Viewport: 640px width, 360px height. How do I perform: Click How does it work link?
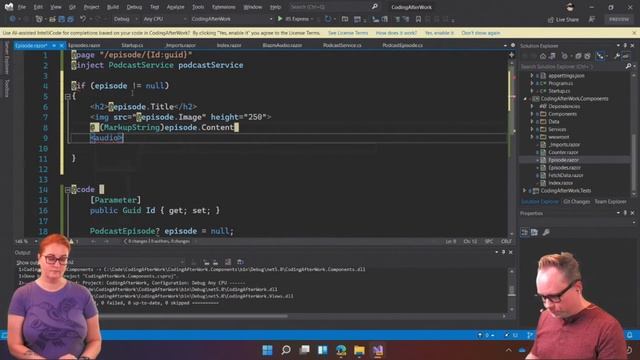coord(396,33)
